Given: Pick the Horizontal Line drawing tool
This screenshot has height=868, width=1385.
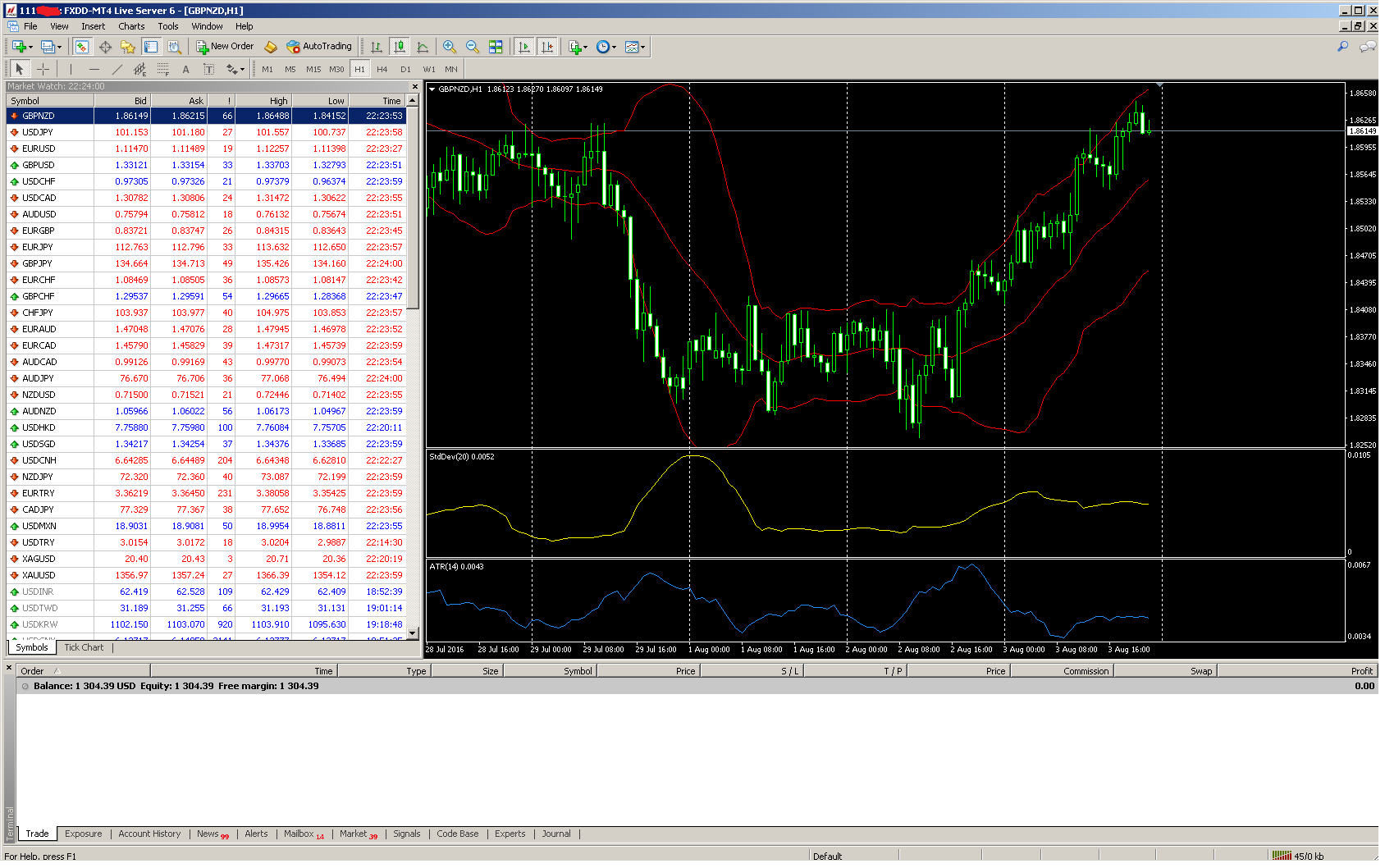Looking at the screenshot, I should pyautogui.click(x=94, y=69).
